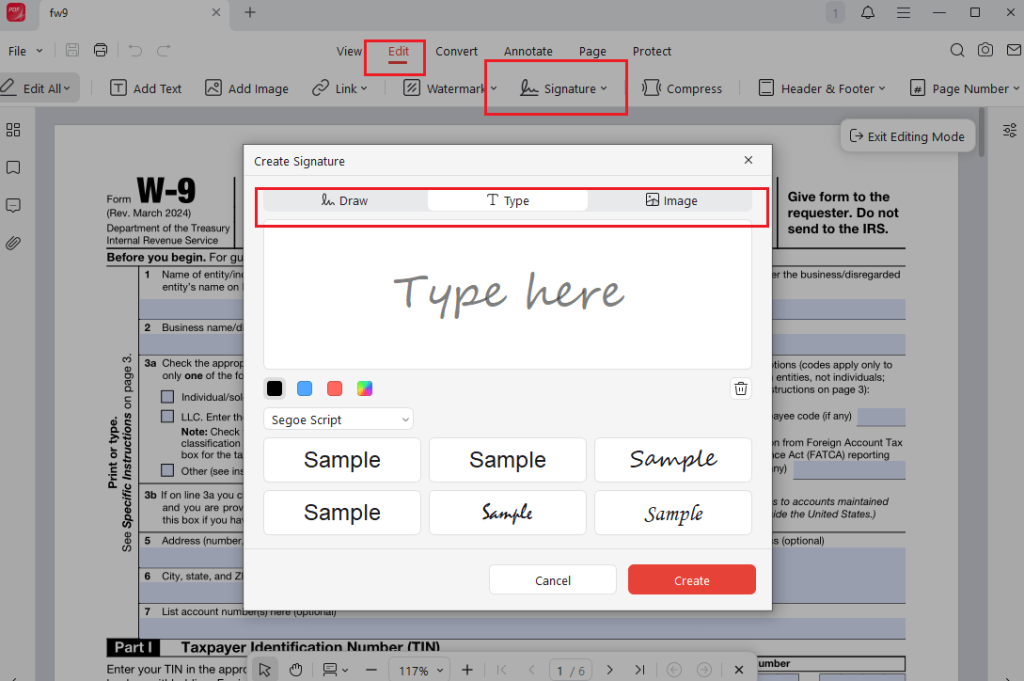The height and width of the screenshot is (681, 1024).
Task: Switch to the Draw signature tab
Action: pos(345,200)
